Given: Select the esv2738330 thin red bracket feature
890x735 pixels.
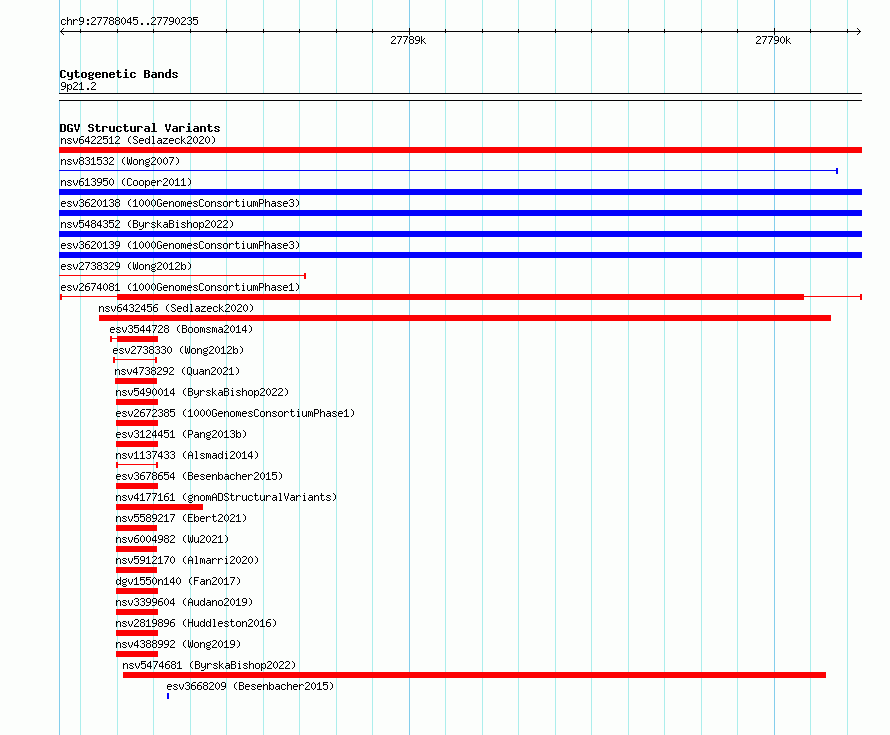Looking at the screenshot, I should (x=135, y=360).
